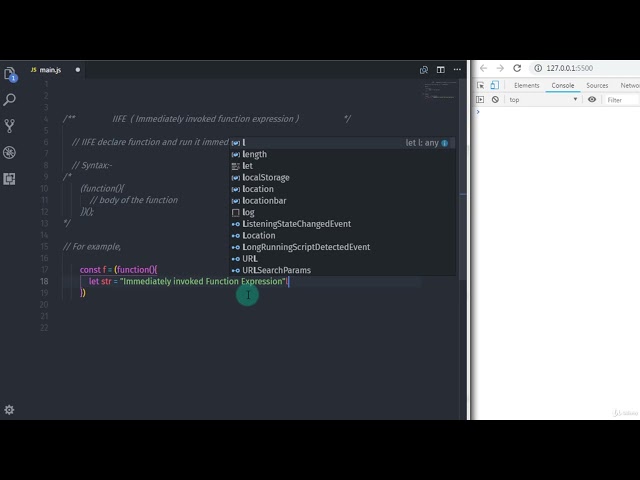Select 'ListeningStateChangedEvent' suggestion
The image size is (640, 480).
[x=342, y=224]
